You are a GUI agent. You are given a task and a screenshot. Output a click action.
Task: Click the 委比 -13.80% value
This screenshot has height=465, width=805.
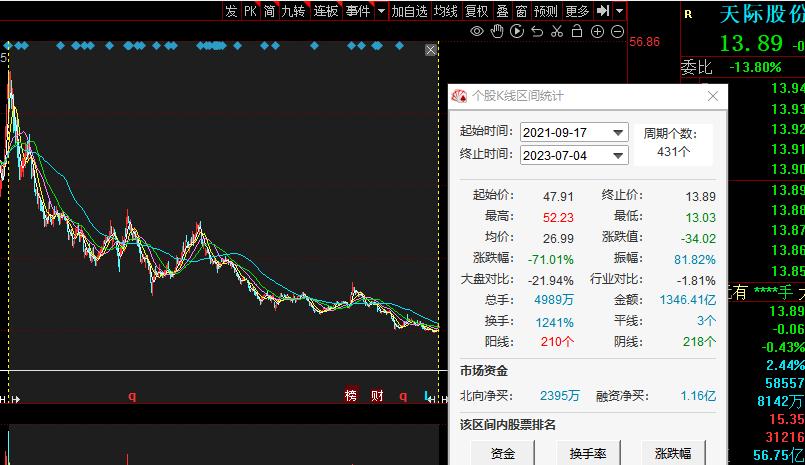coord(755,67)
